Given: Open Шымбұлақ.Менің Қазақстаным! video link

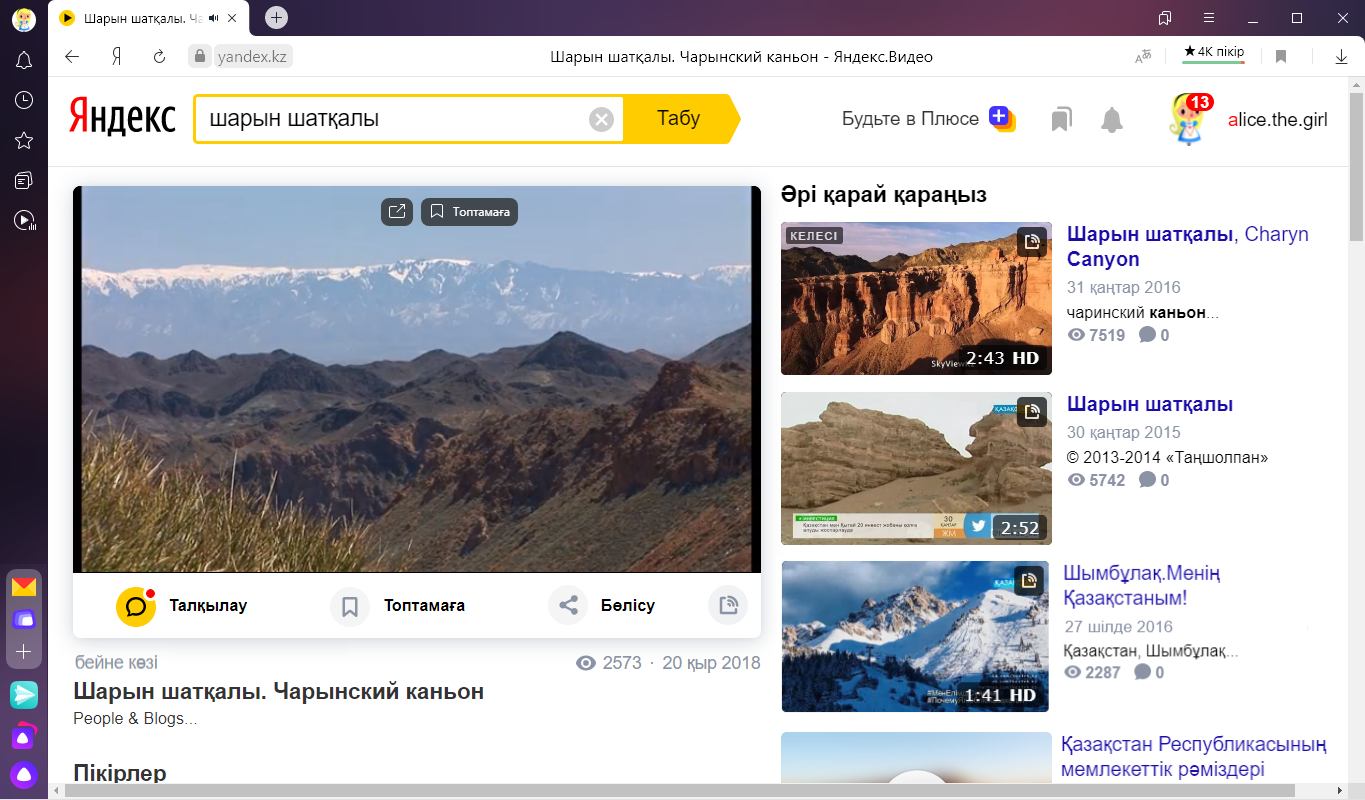Looking at the screenshot, I should coord(1142,586).
